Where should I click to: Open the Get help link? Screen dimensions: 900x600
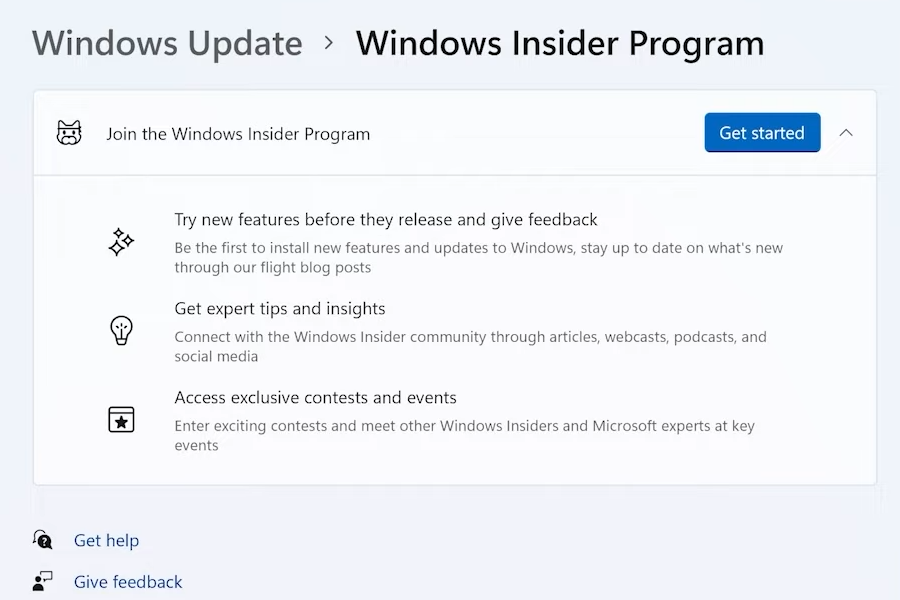coord(106,540)
